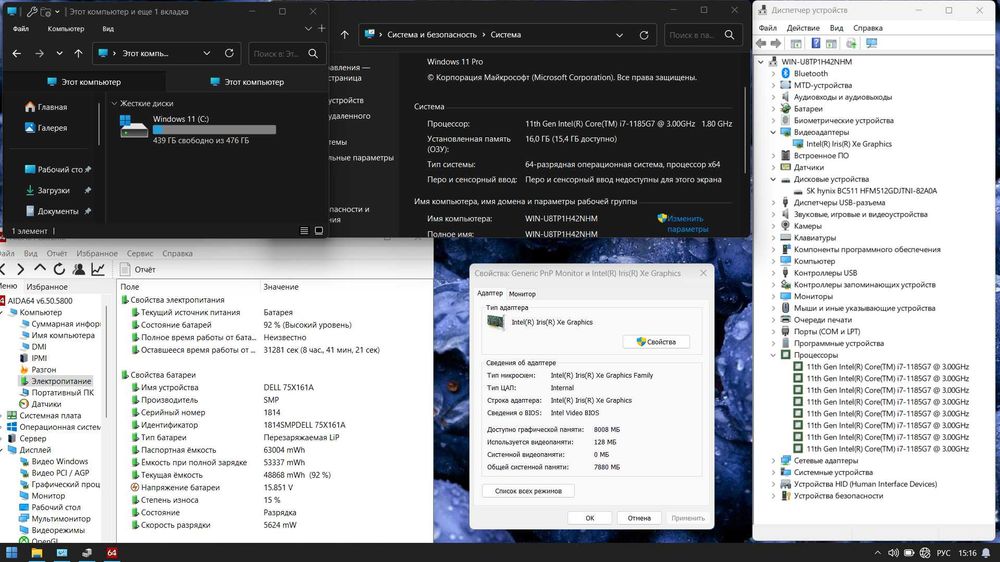Screen dimensions: 1000x562
Task: Click Explorer refresh icon
Action: tap(229, 54)
